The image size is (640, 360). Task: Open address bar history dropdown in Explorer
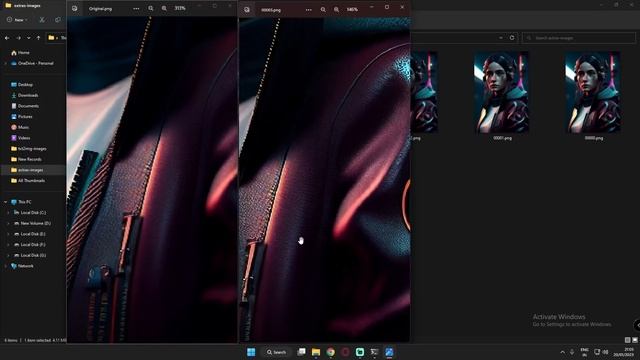pyautogui.click(x=501, y=38)
